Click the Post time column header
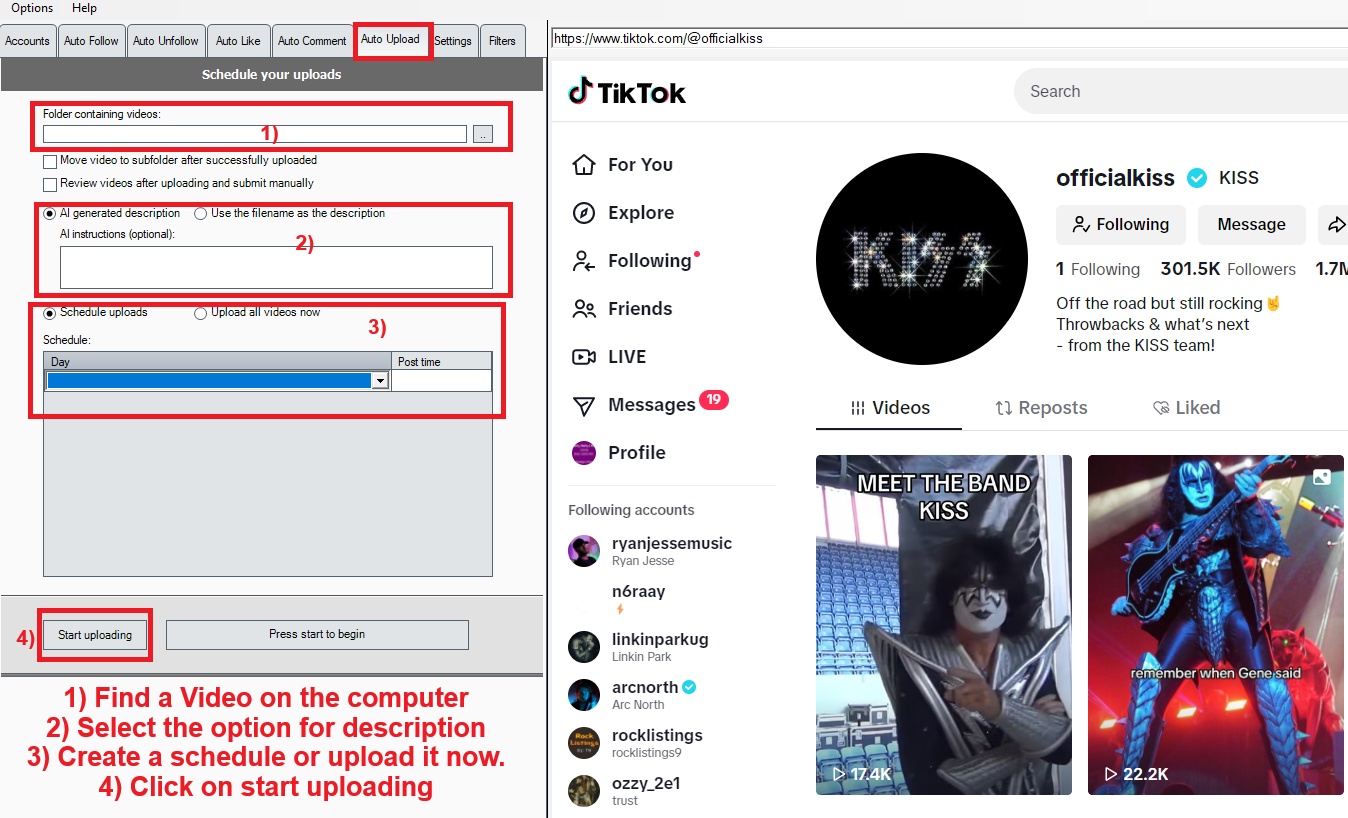This screenshot has width=1348, height=818. click(x=442, y=362)
